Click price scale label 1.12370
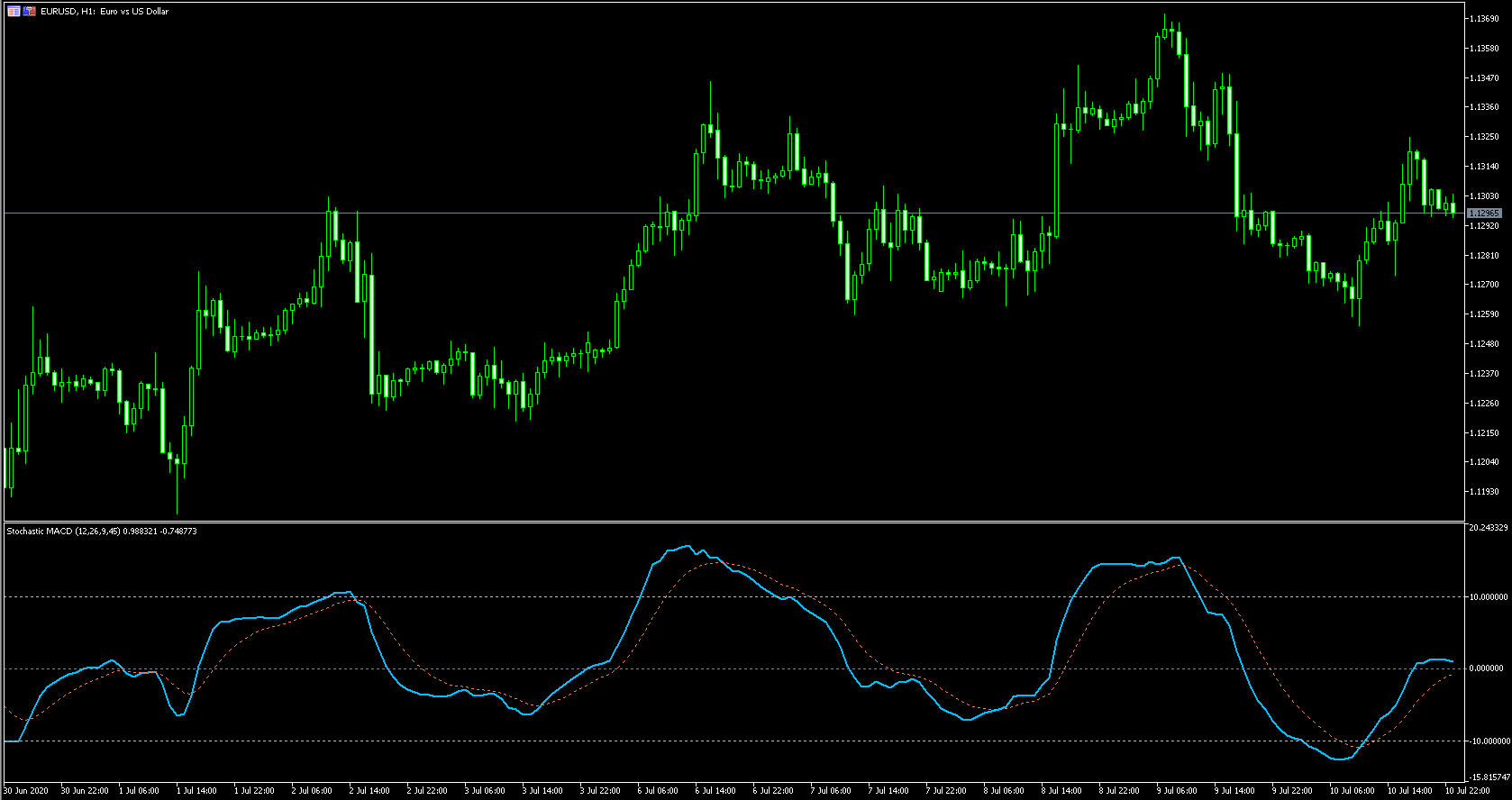 1484,374
